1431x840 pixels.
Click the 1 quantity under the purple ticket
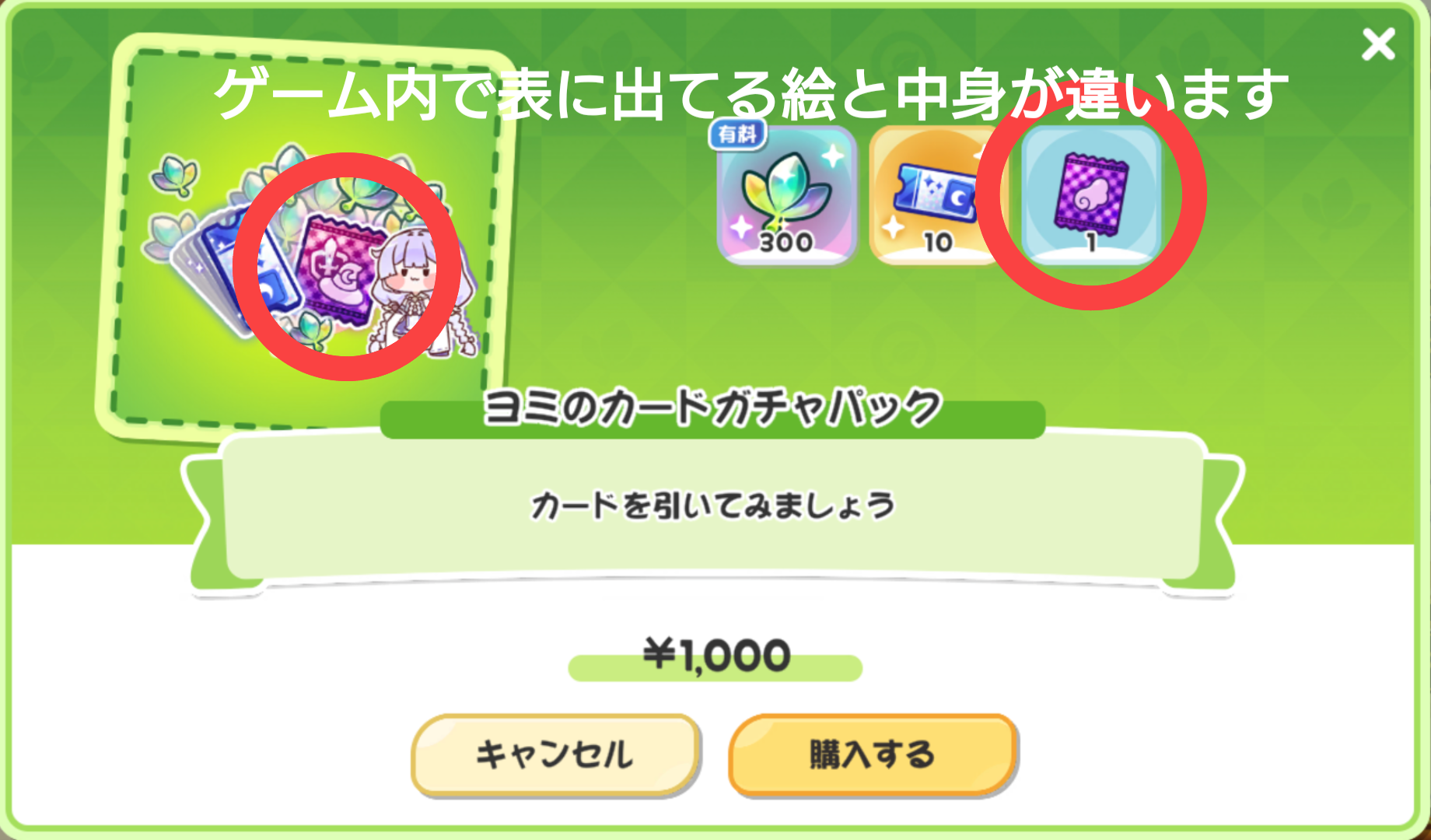pos(1091,243)
